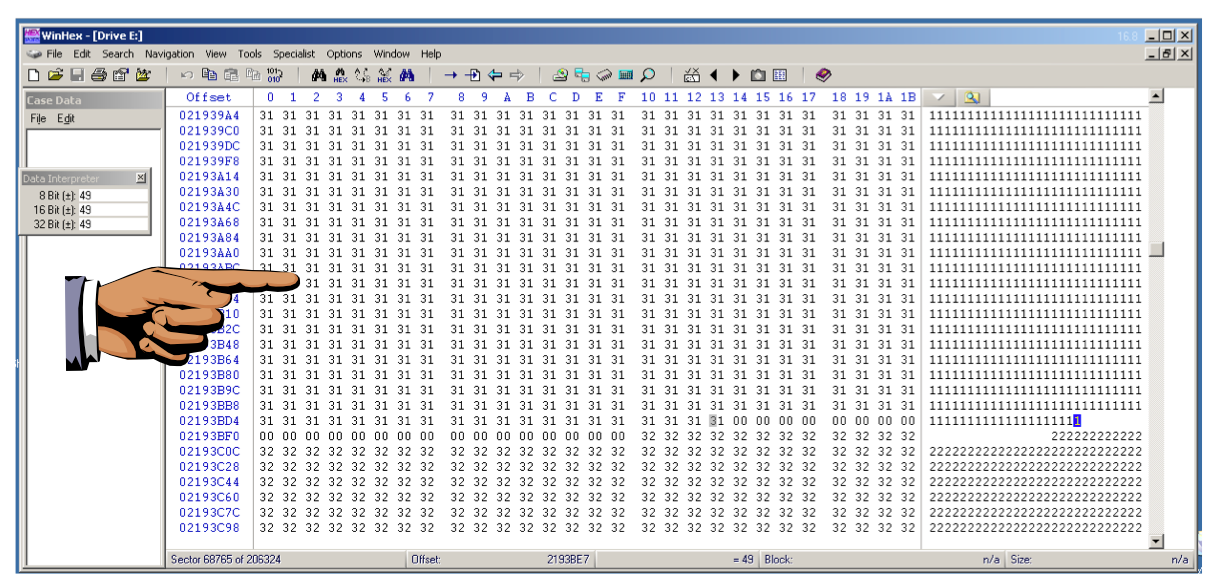Click the Print icon in toolbar
This screenshot has height=585, width=1210.
point(98,75)
